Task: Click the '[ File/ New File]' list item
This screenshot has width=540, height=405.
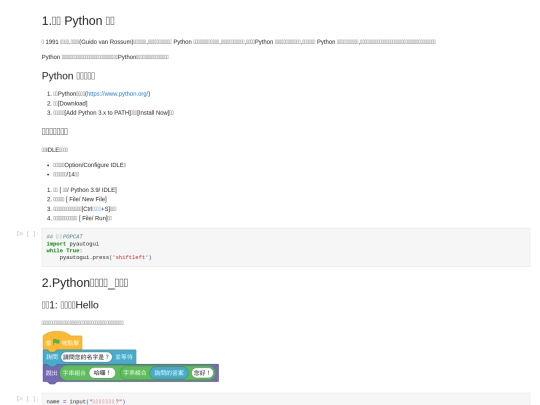Action: (x=80, y=199)
